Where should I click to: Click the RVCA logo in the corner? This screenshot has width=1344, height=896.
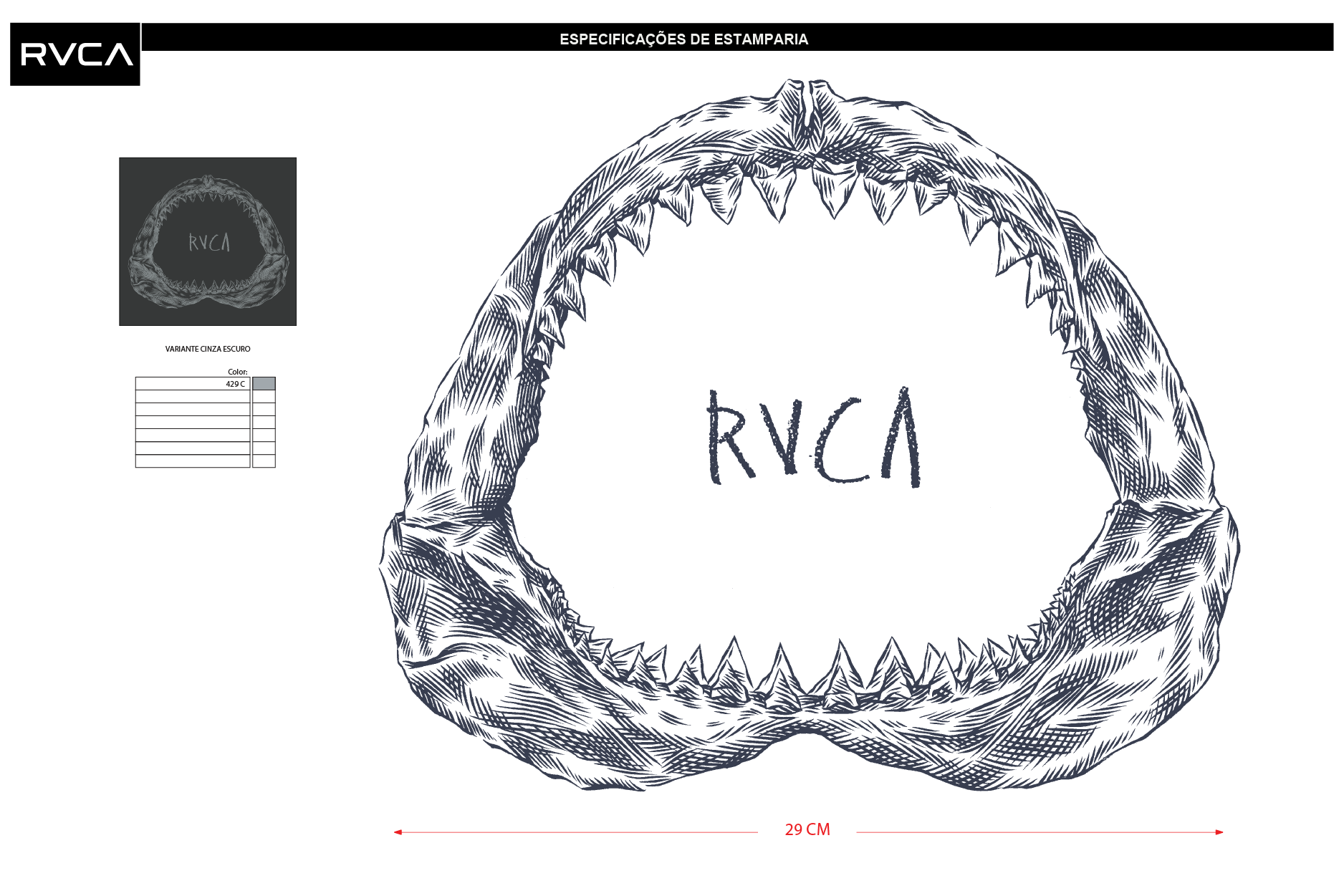75,54
